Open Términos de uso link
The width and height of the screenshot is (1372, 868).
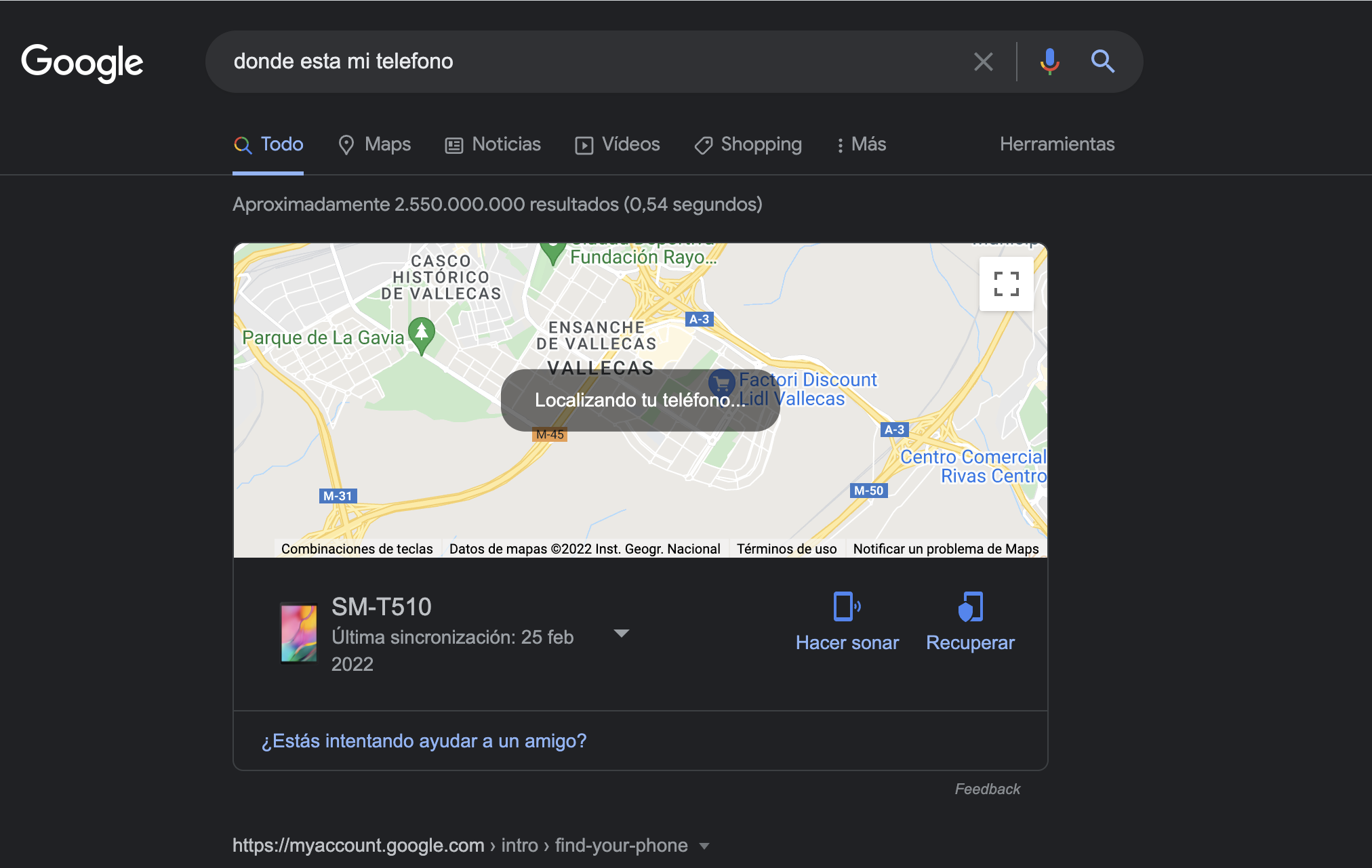(x=786, y=549)
